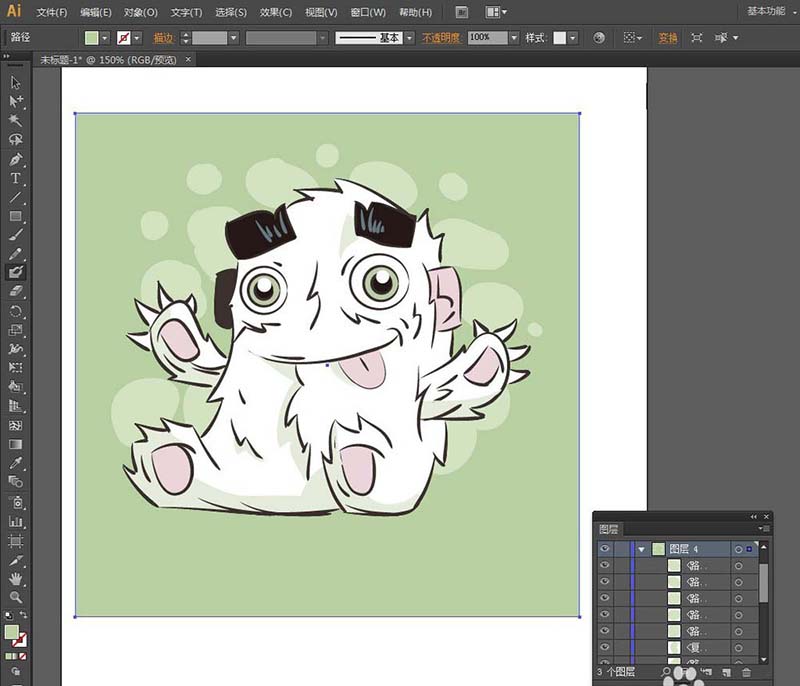Click the green fill color swatch

pyautogui.click(x=91, y=38)
